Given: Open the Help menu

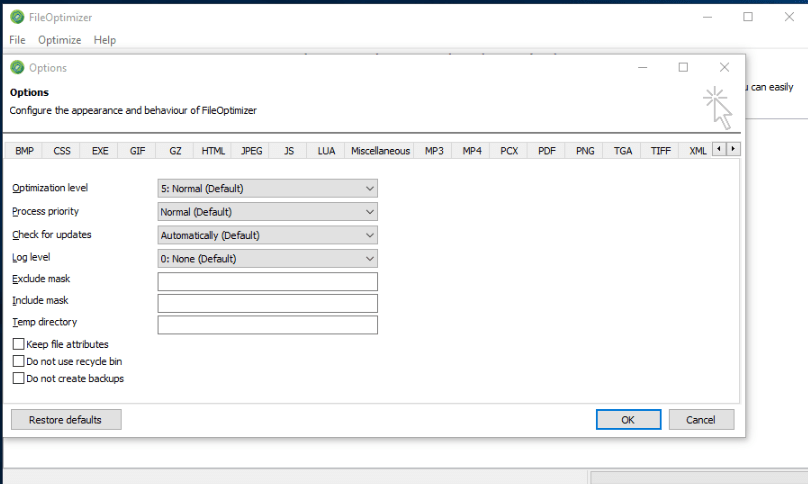Looking at the screenshot, I should (105, 40).
